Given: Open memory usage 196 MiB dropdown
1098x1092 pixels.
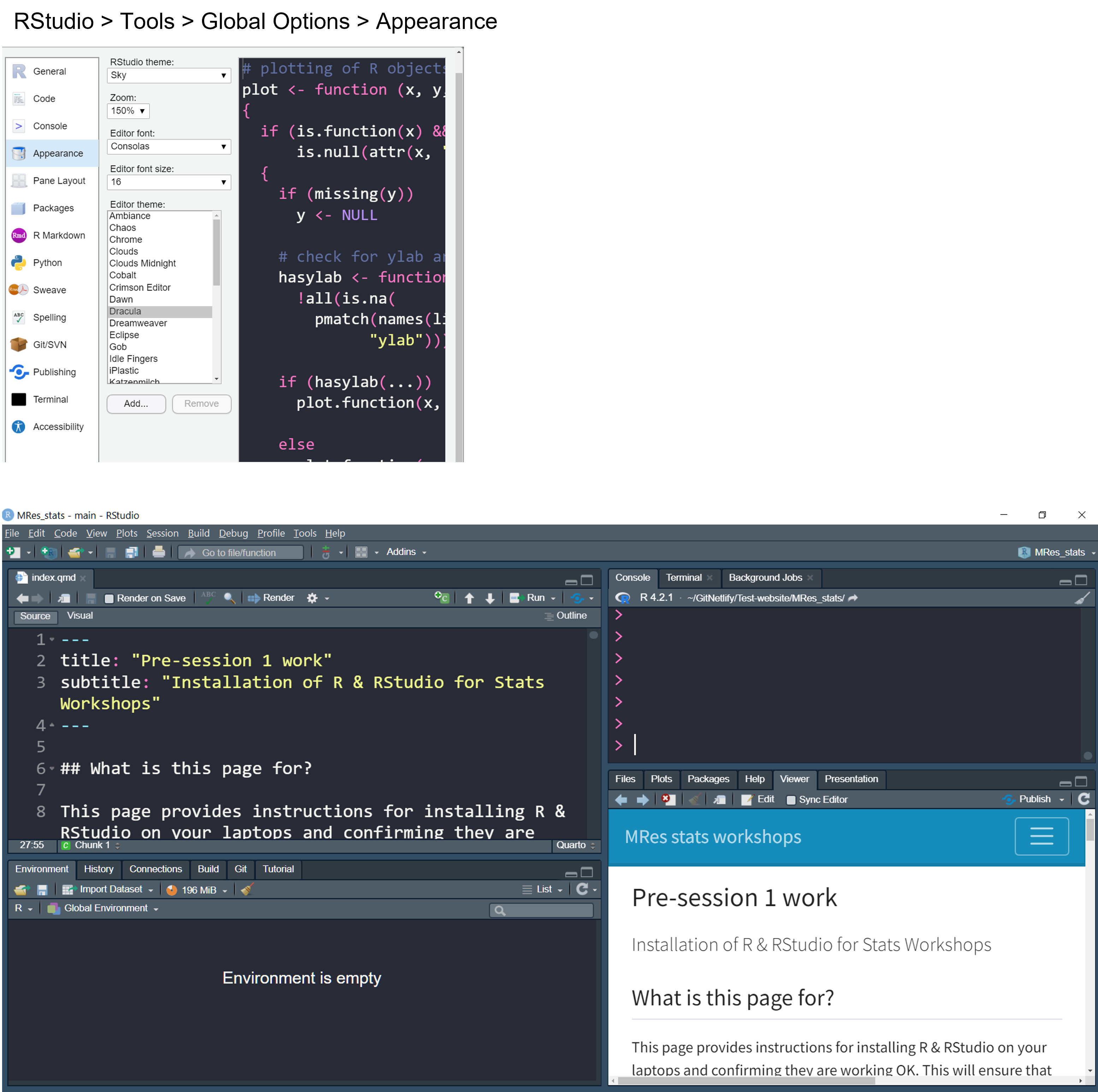Looking at the screenshot, I should pyautogui.click(x=197, y=890).
